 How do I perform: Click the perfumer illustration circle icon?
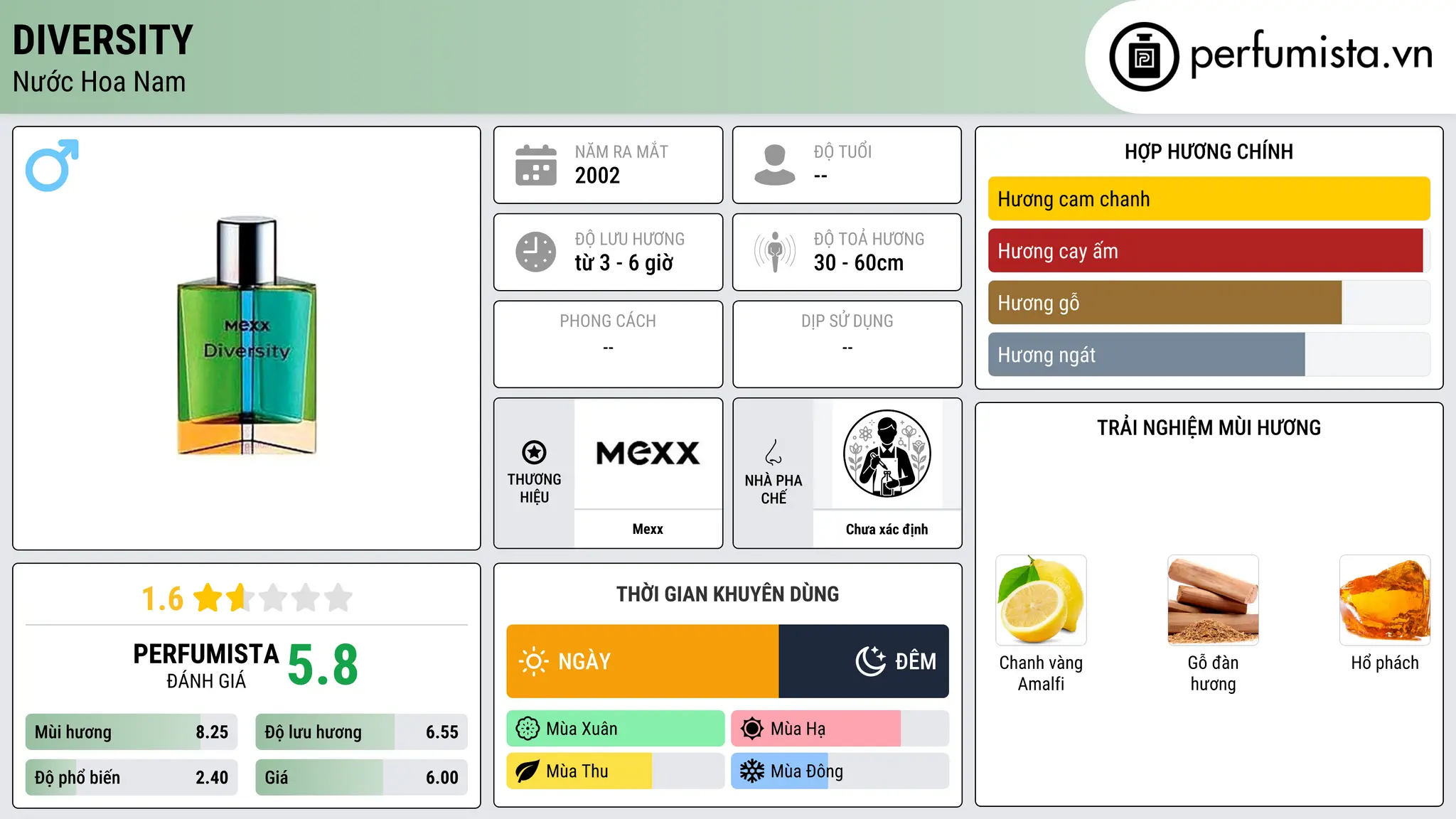tap(887, 454)
